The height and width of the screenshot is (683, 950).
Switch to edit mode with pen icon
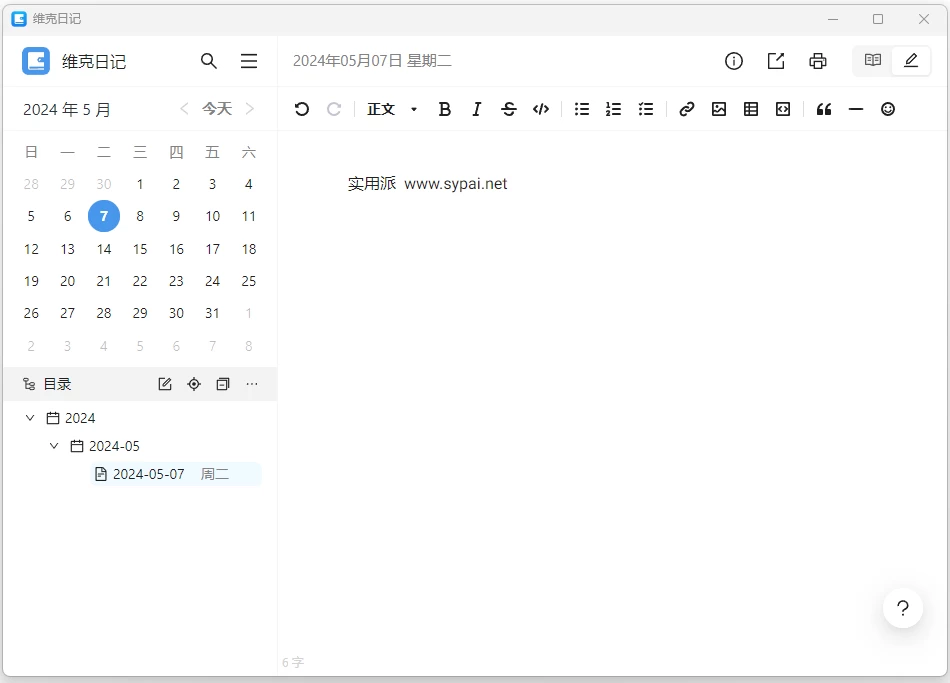coord(911,61)
